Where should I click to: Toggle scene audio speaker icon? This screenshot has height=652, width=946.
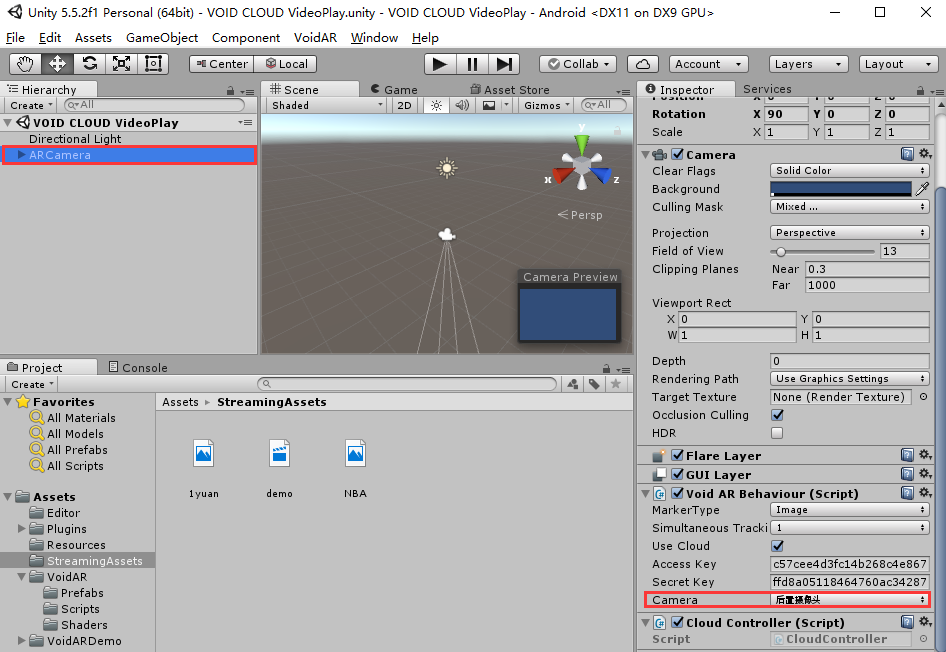462,106
